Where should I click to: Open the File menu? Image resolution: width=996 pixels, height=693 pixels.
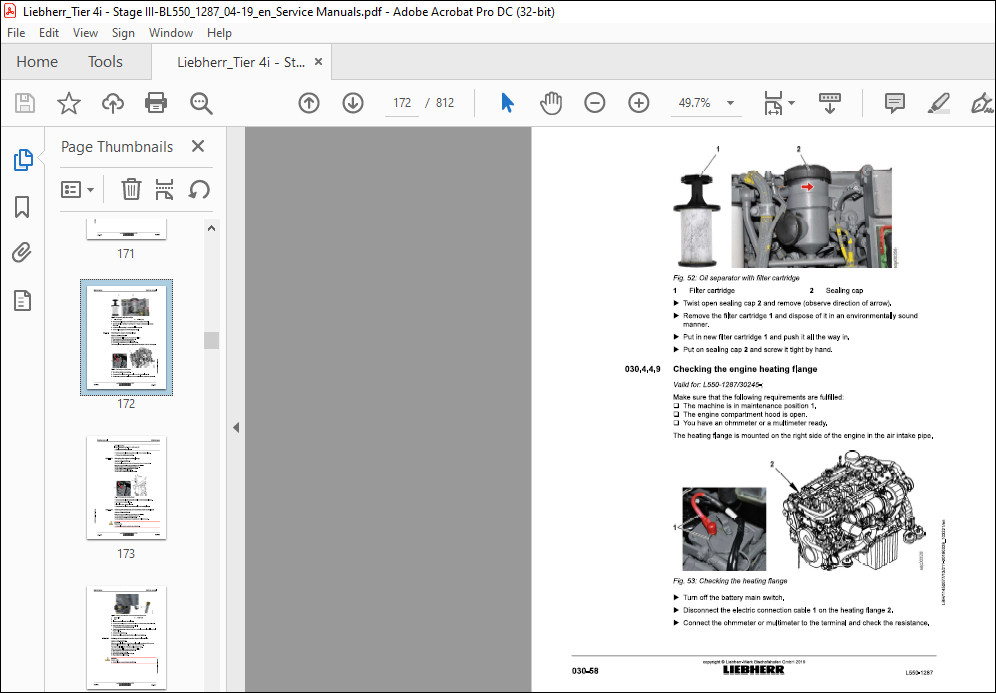tap(16, 33)
